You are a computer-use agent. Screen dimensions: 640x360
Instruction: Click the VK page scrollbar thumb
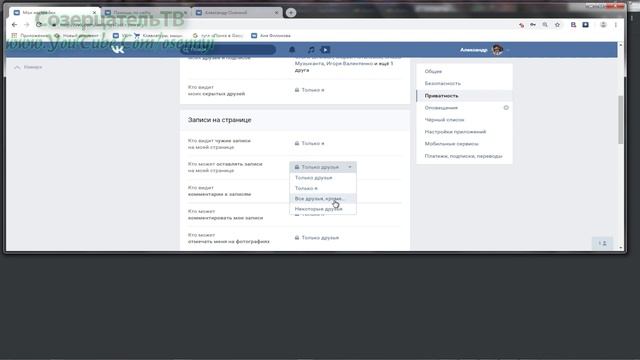620,120
